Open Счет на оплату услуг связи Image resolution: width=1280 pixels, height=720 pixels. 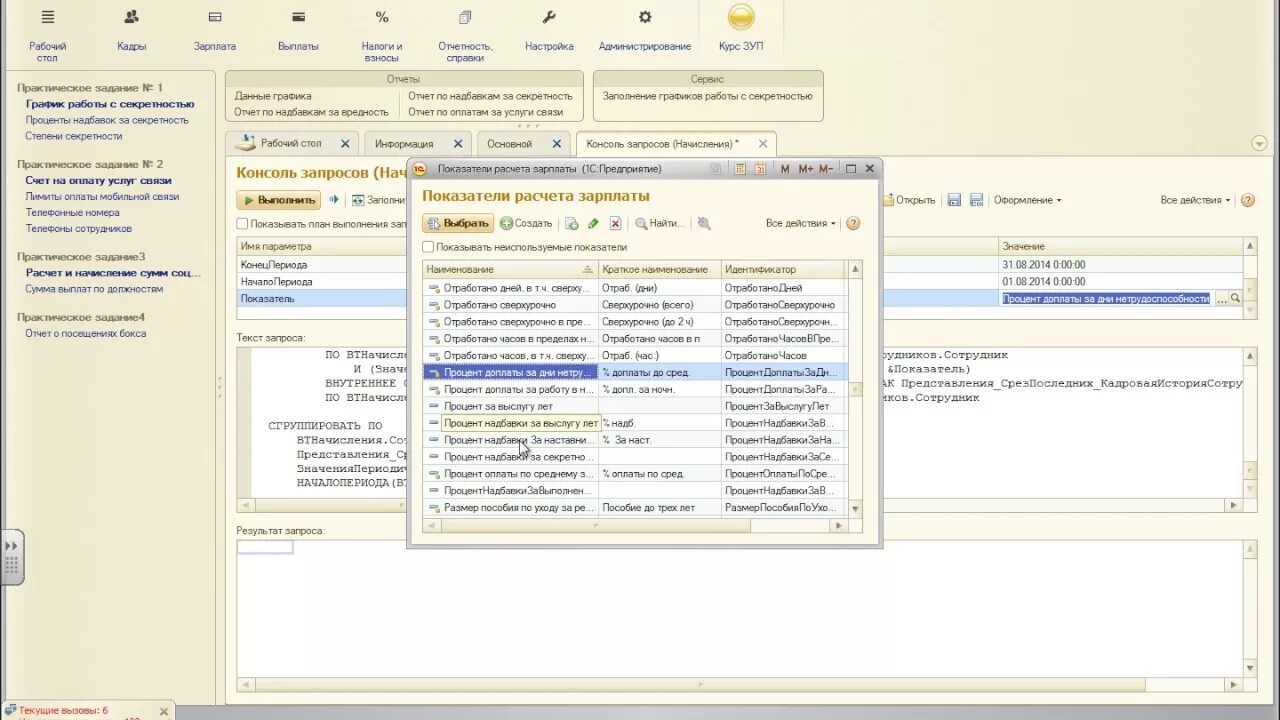coord(98,181)
